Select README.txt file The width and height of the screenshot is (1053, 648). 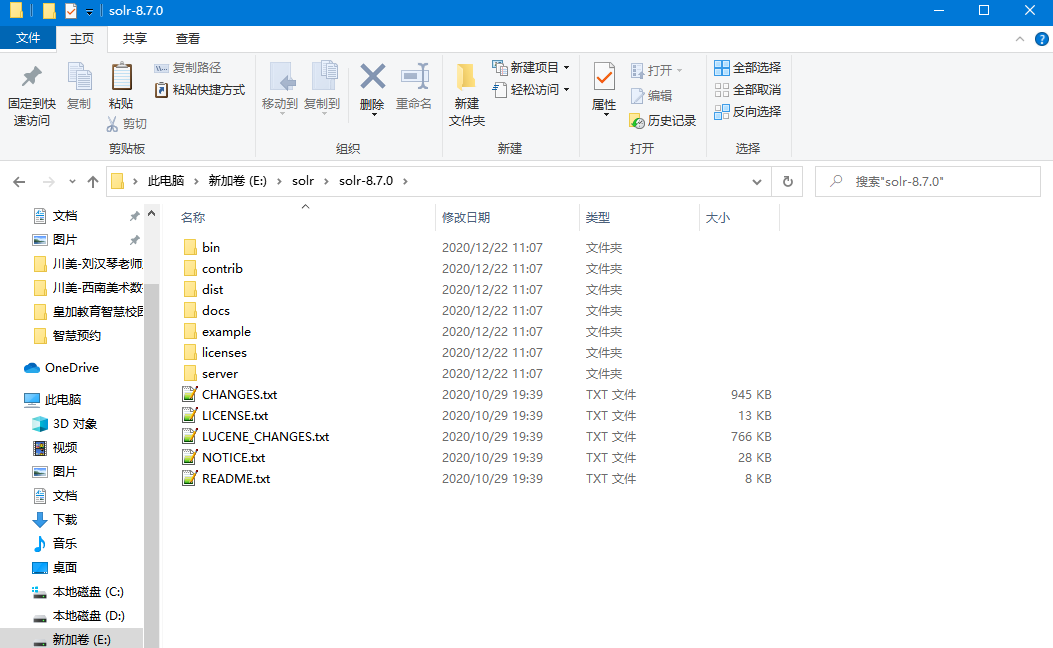click(x=236, y=479)
